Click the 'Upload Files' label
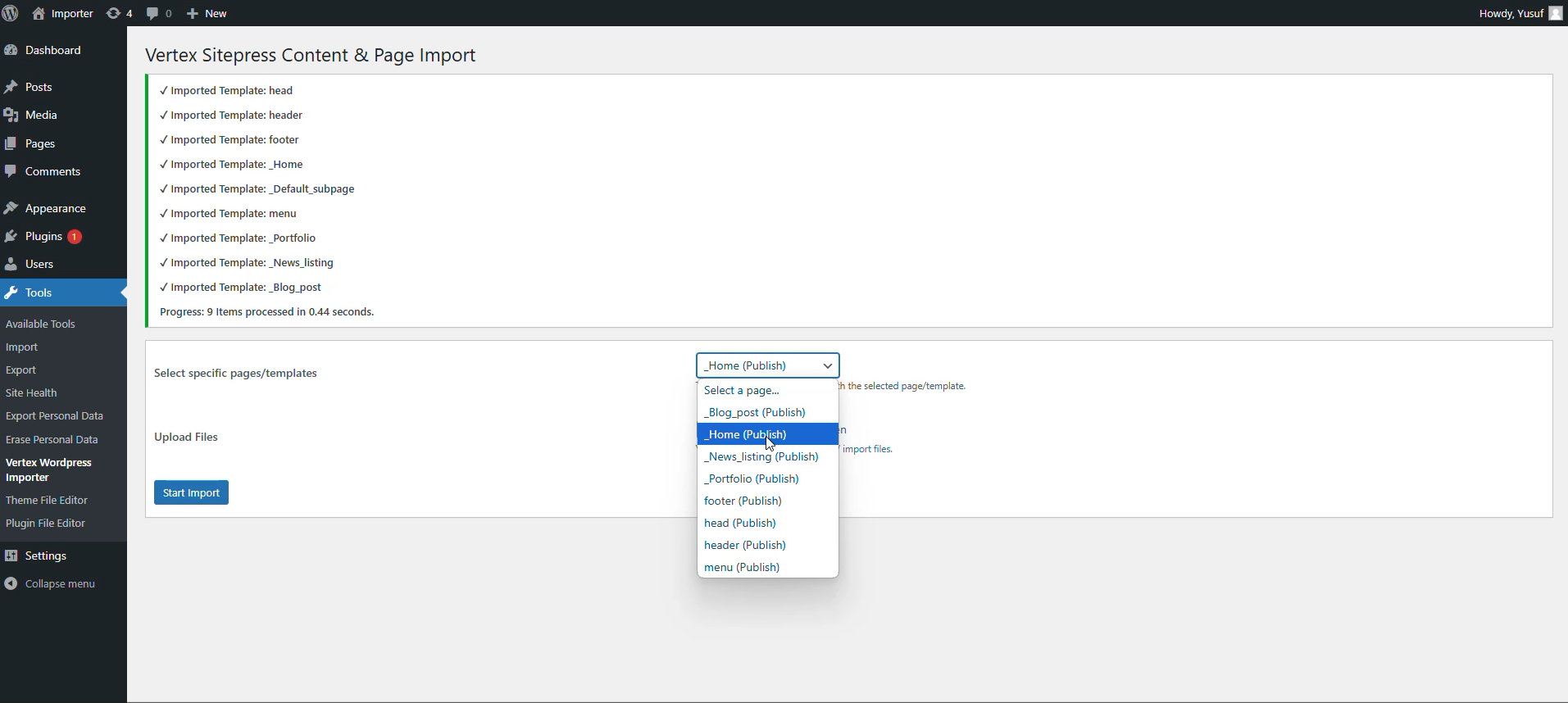 [186, 438]
